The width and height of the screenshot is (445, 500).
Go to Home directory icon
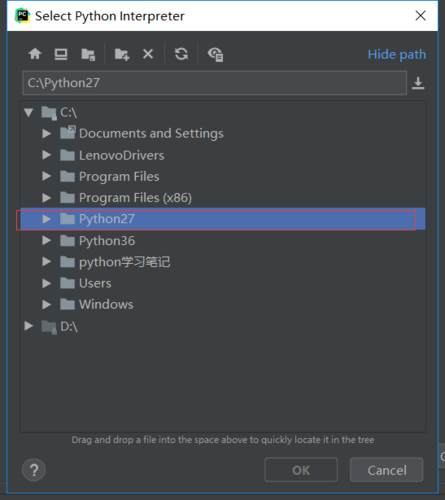pos(35,54)
